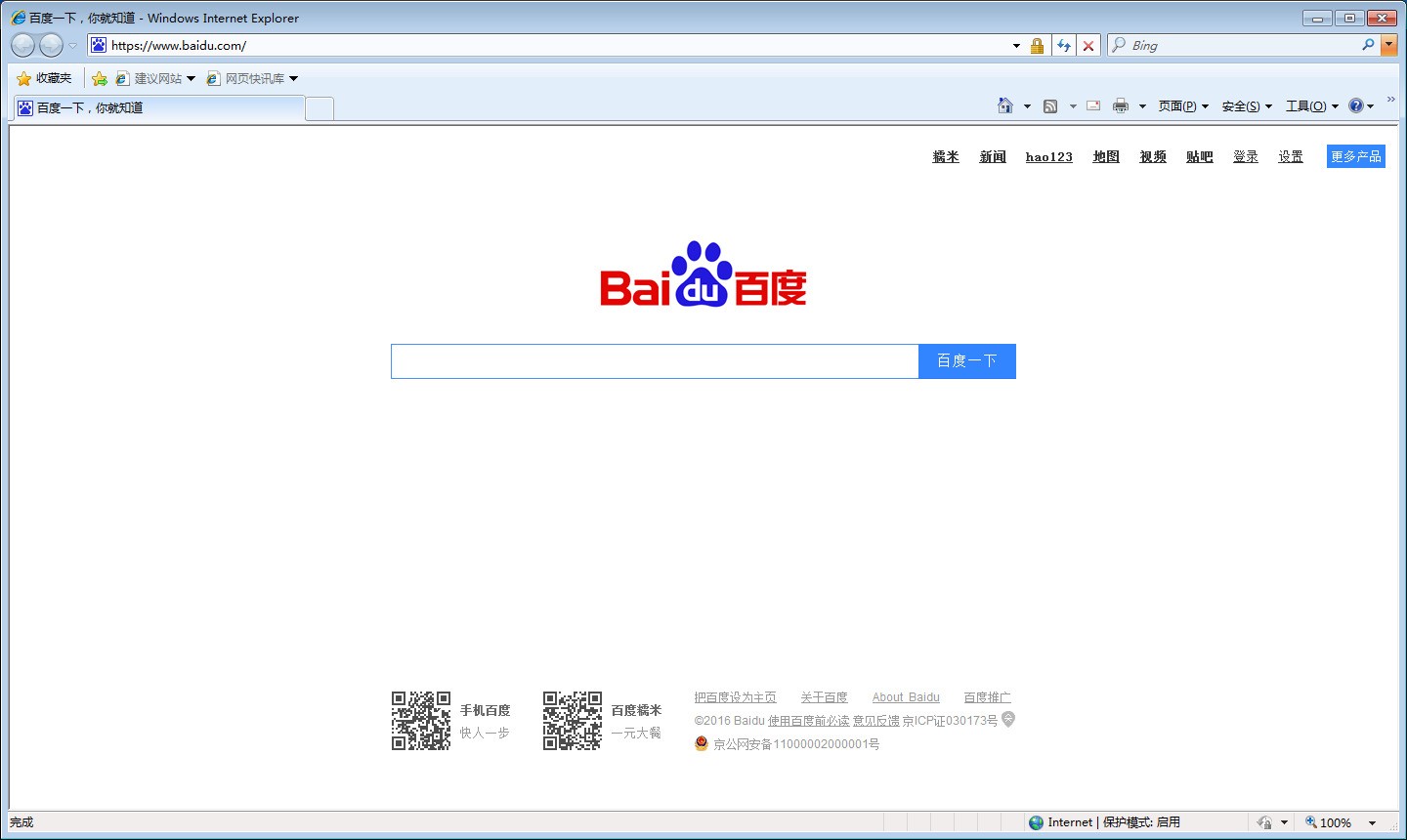Open the 页面(P) Page menu
The image size is (1407, 840).
pos(1183,106)
